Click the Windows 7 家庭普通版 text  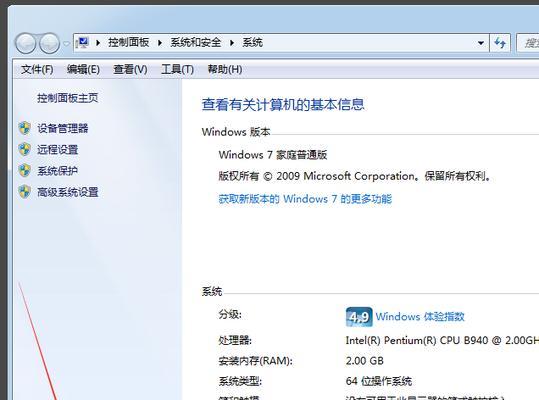(273, 155)
